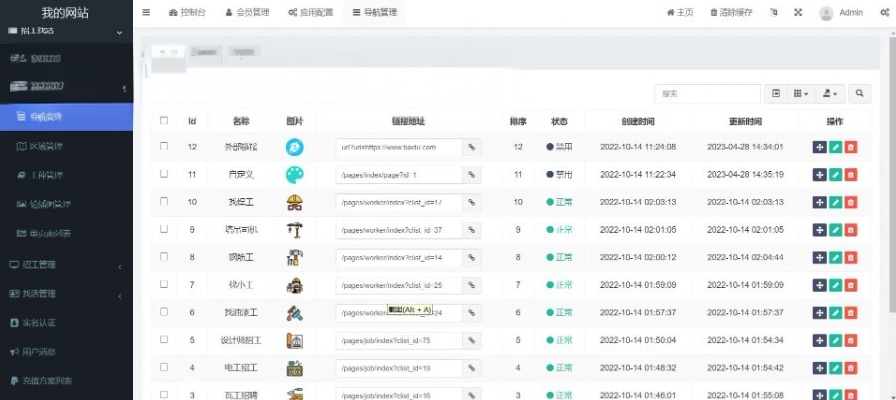Screen dimensions: 896x400
Task: Click the search magnifier button beside toolbar
Action: point(859,94)
